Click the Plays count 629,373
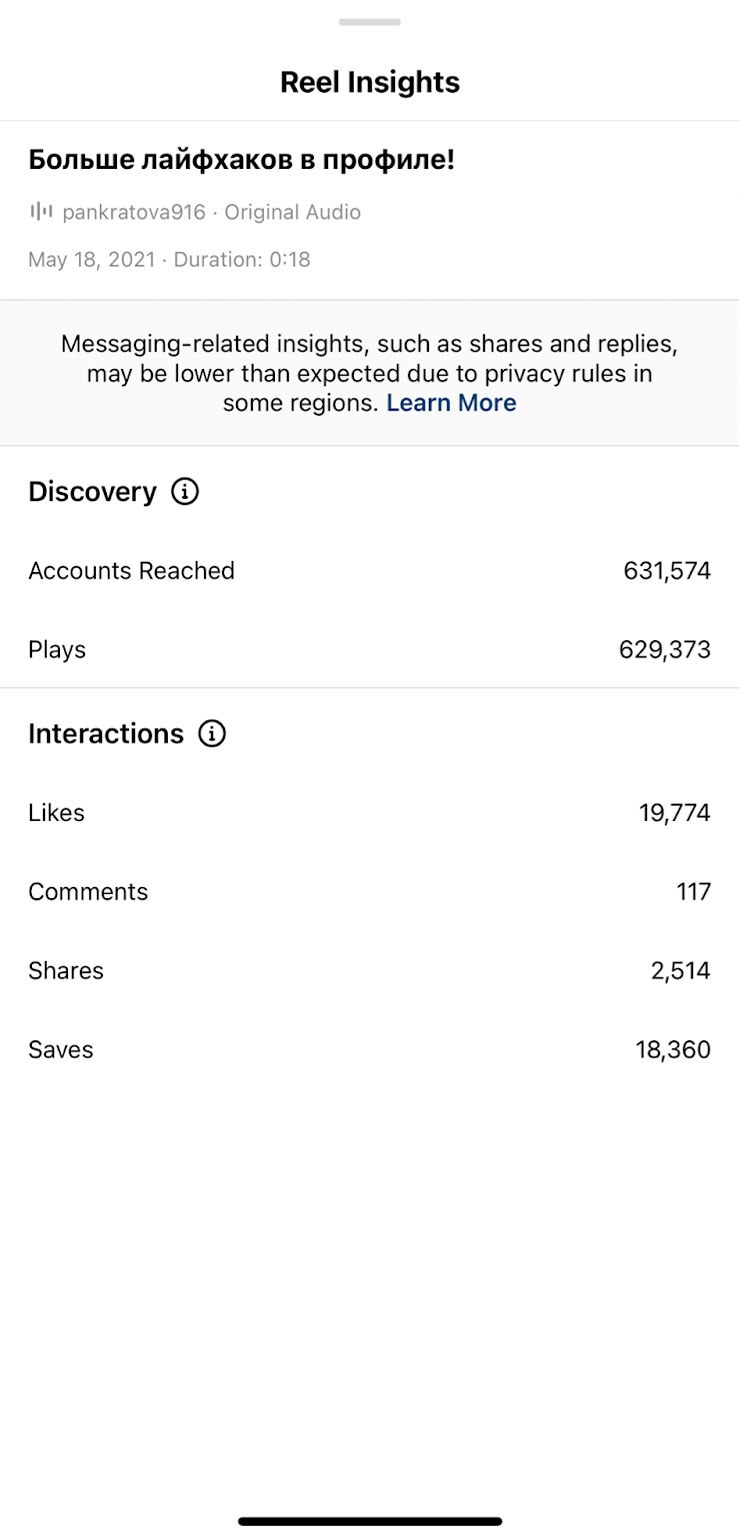This screenshot has width=740, height=1540. [x=665, y=650]
